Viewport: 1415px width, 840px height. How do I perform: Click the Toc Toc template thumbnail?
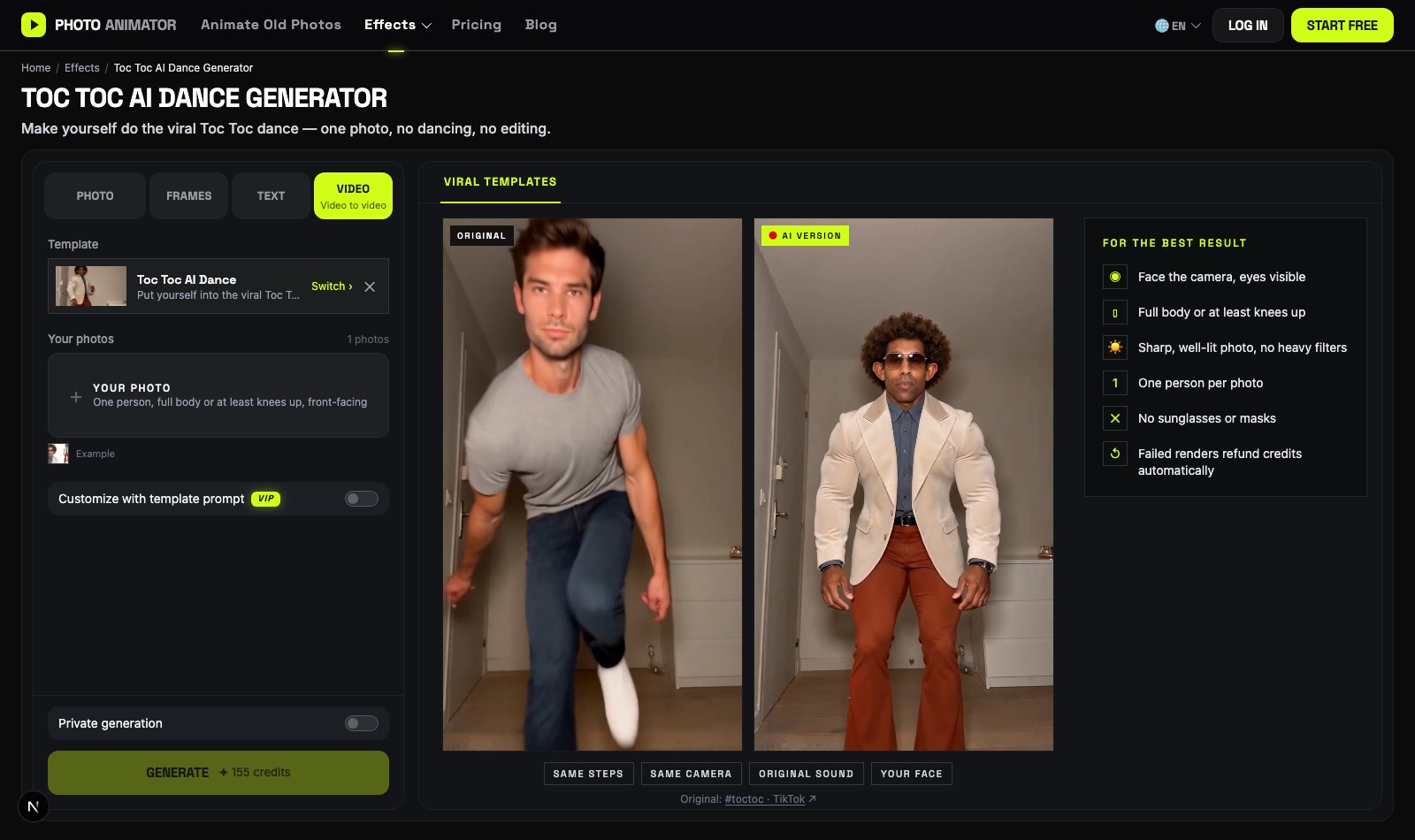tap(91, 286)
